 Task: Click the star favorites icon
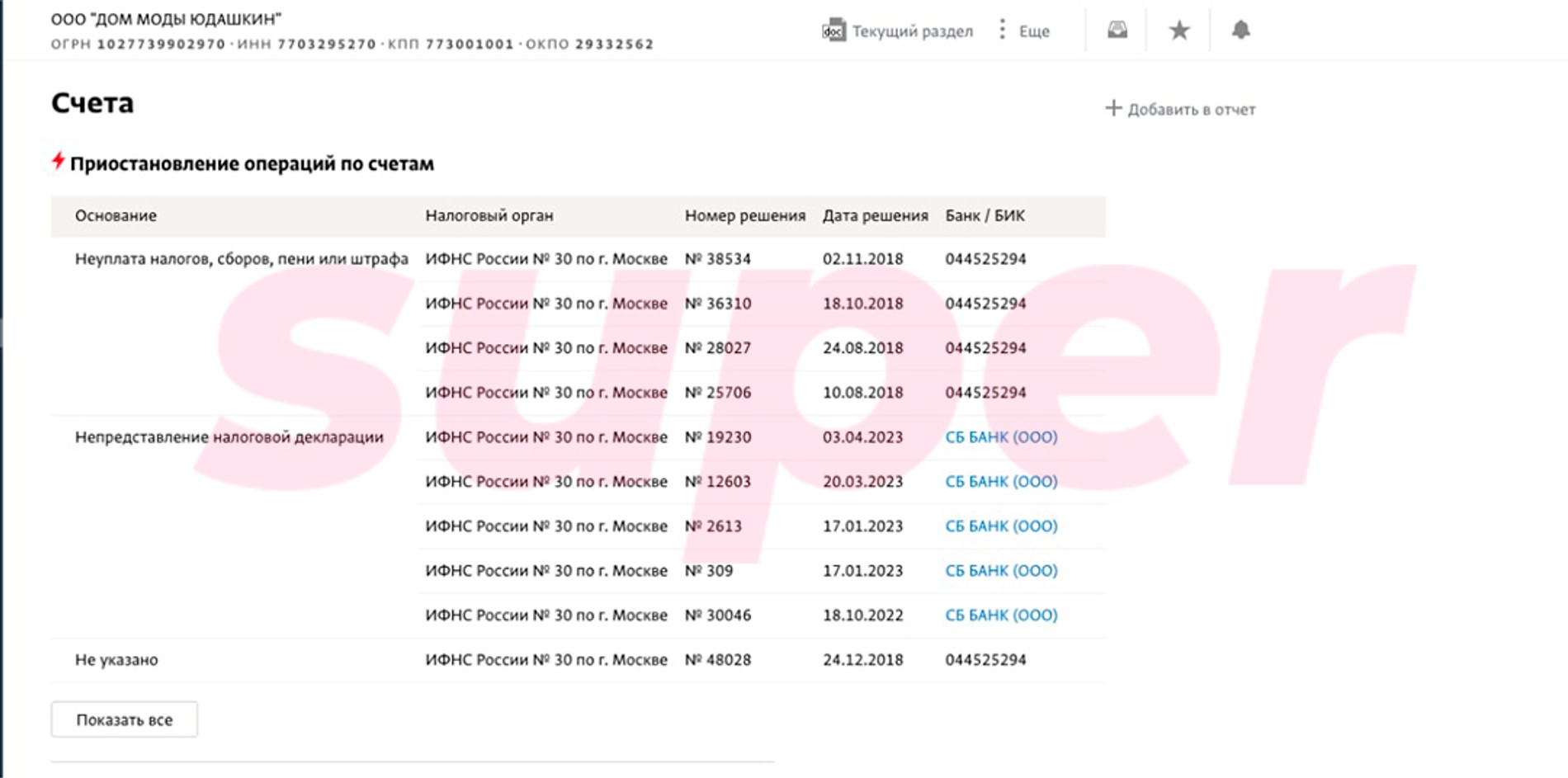(x=1179, y=31)
